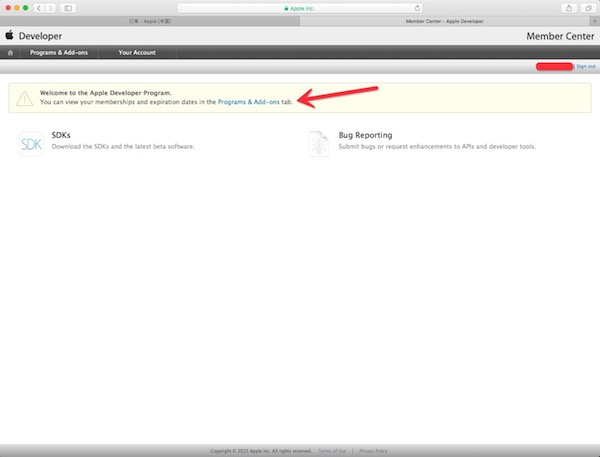Open the Privacy Policy footer link
Viewport: 600px width, 457px height.
point(373,451)
